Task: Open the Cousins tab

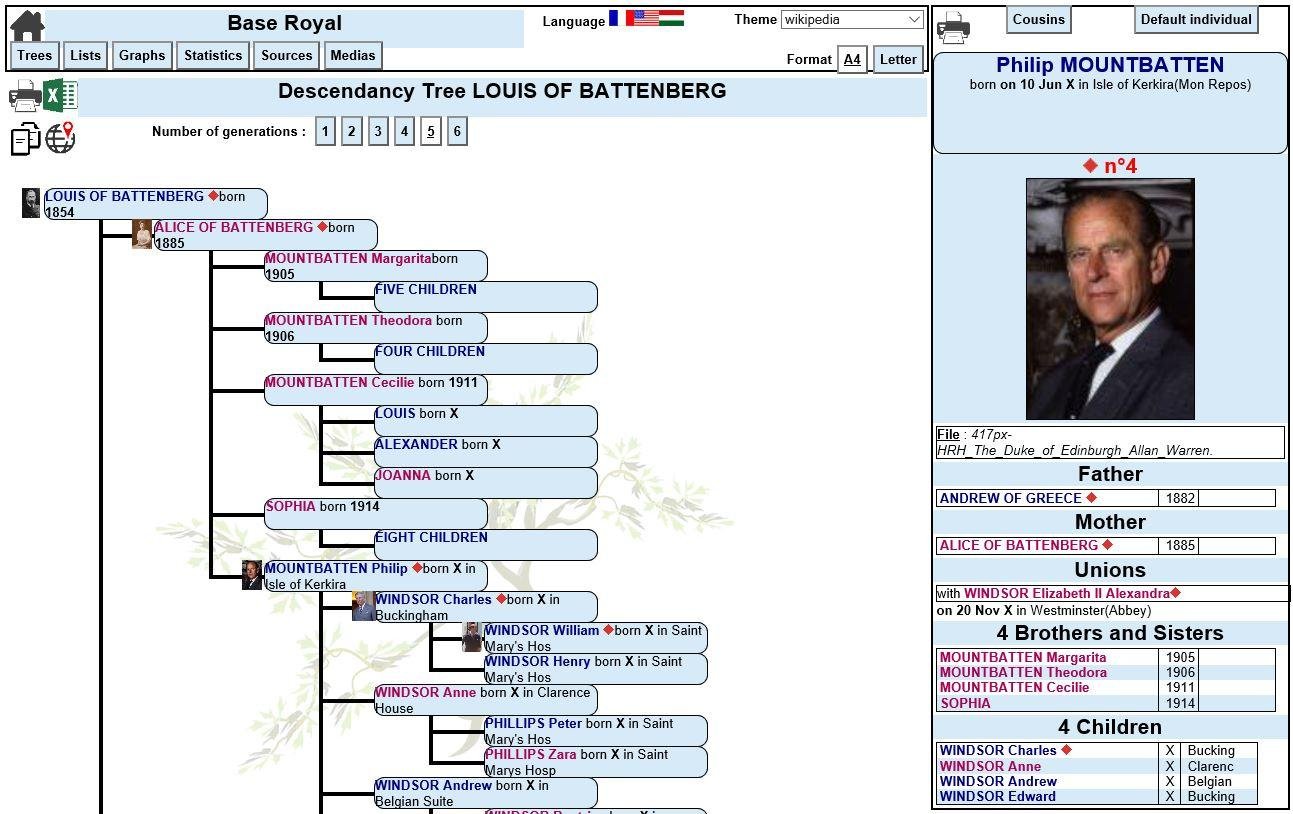Action: pos(1038,19)
